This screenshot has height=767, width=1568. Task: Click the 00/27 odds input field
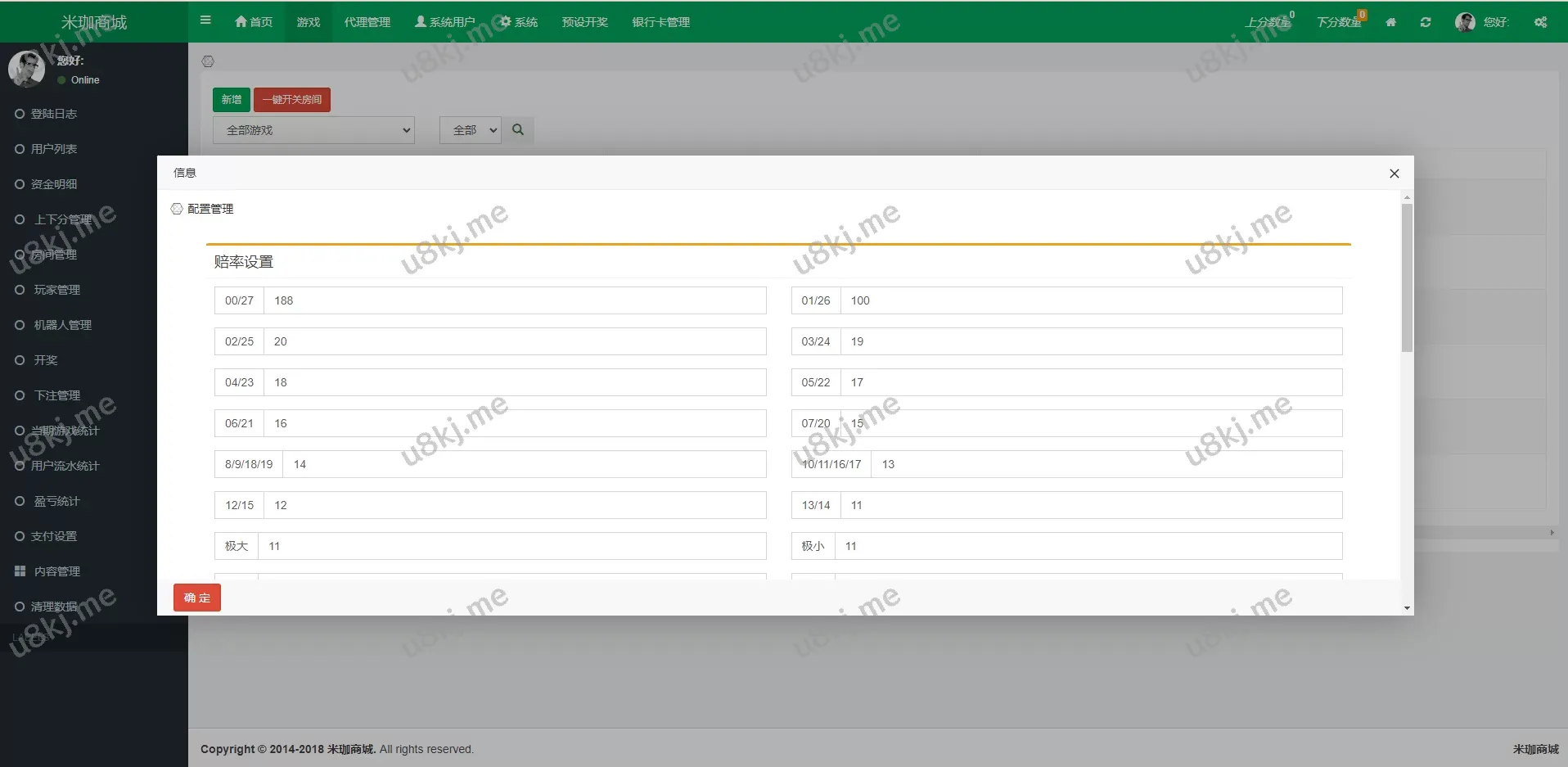coord(514,300)
